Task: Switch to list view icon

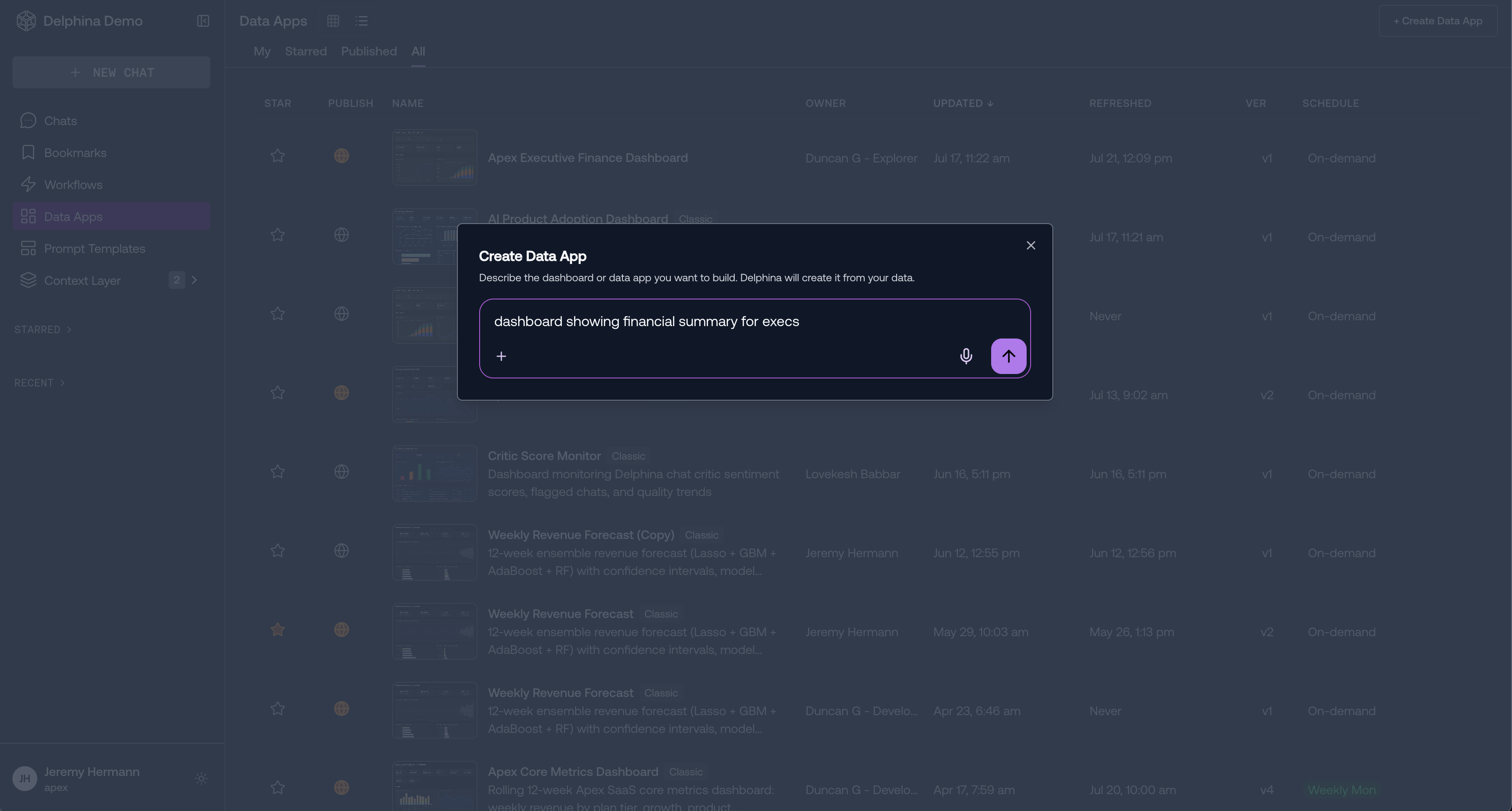Action: coord(362,21)
